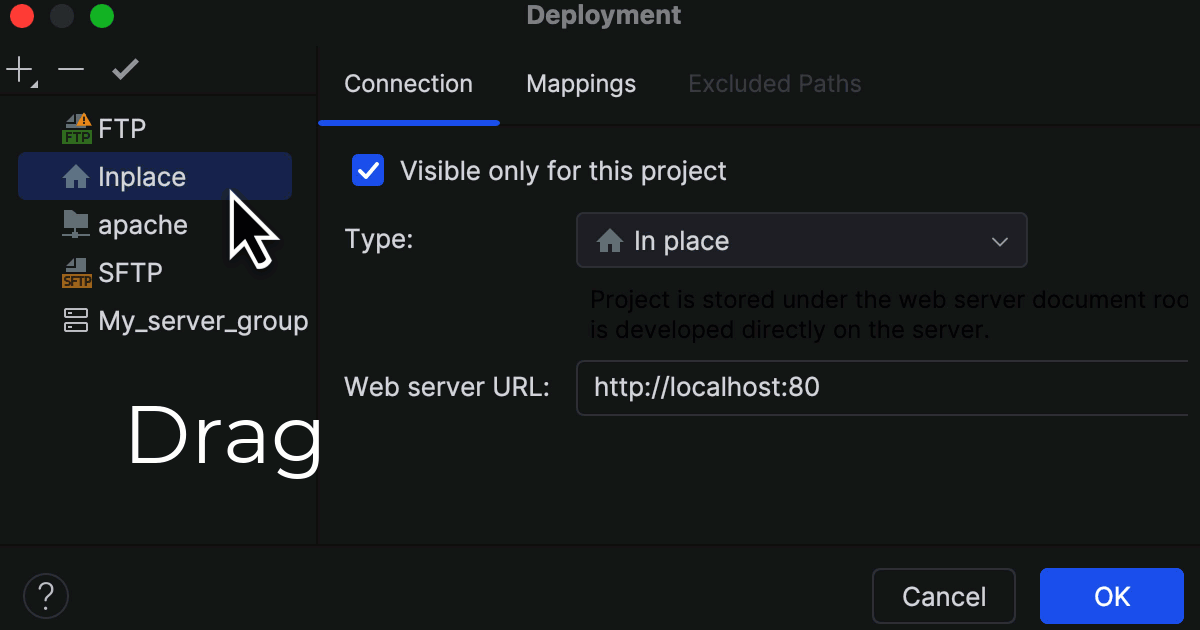
Task: Switch to the Mappings tab
Action: 581,84
